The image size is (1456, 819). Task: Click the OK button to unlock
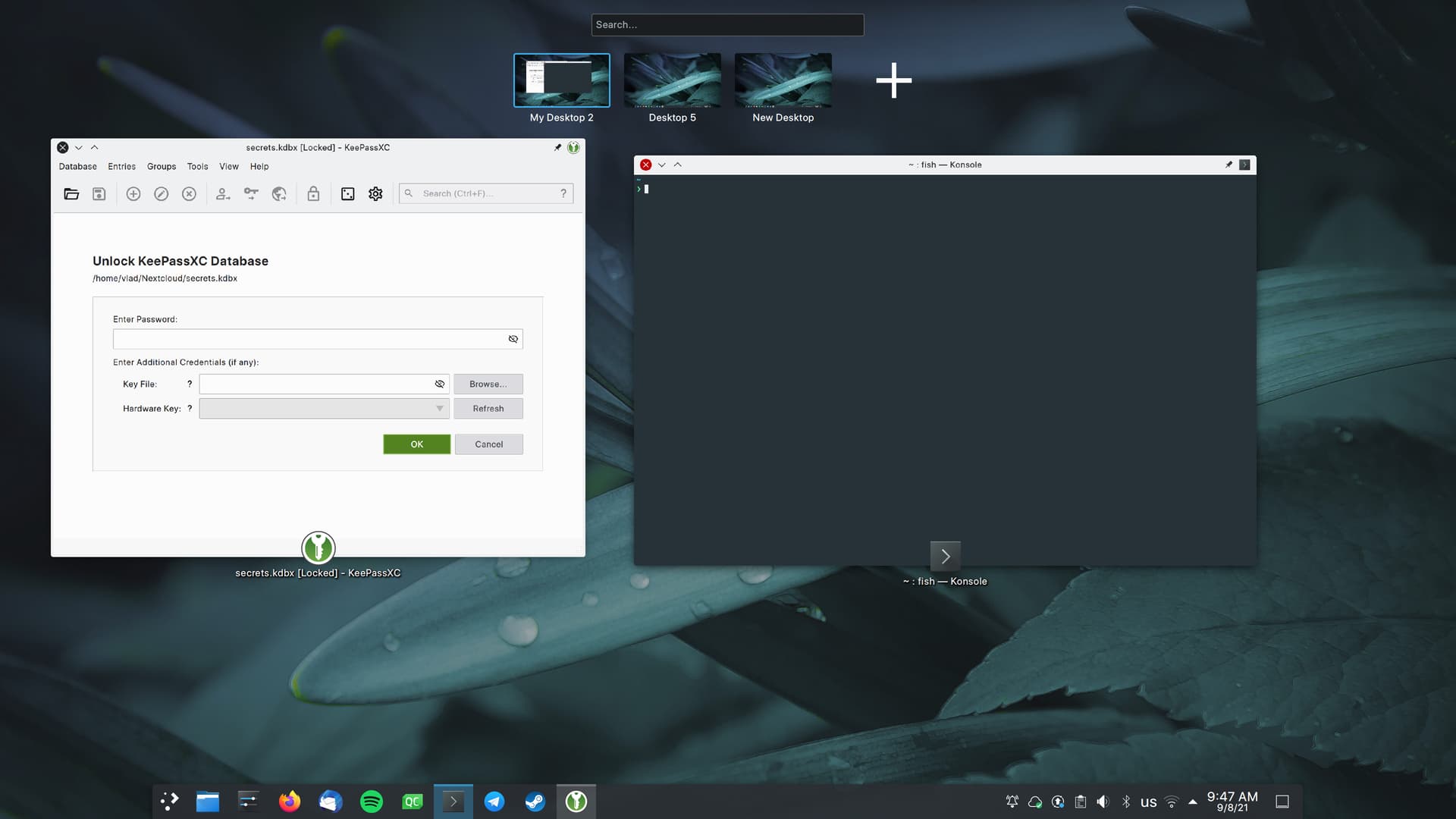click(x=417, y=444)
